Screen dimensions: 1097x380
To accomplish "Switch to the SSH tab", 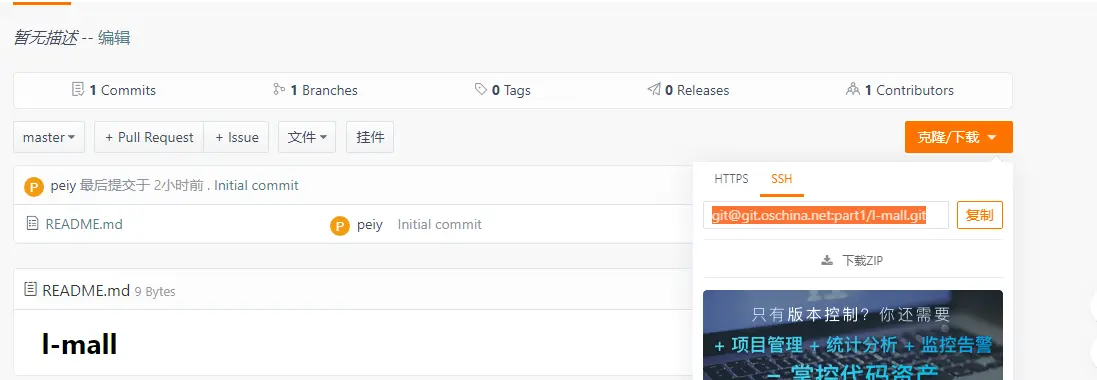I will [x=781, y=178].
